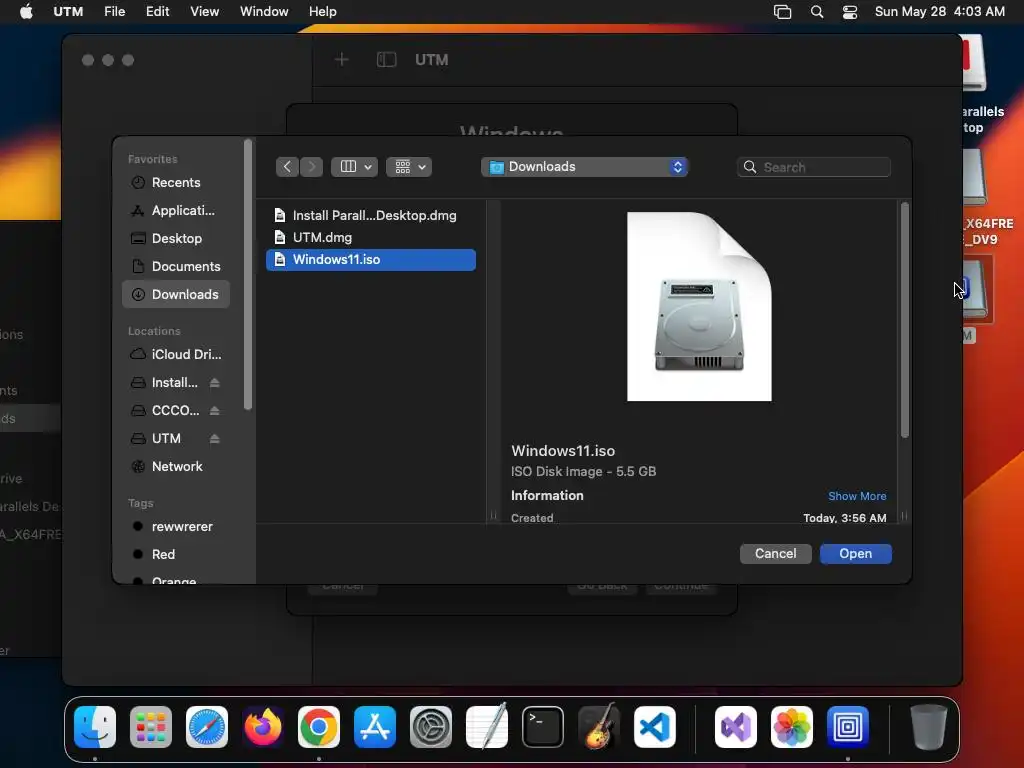
Task: Open the View menu
Action: coord(204,12)
